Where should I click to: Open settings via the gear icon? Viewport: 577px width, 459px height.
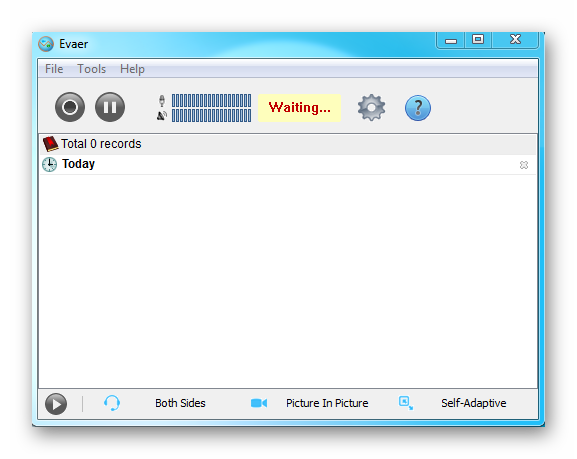pyautogui.click(x=372, y=107)
